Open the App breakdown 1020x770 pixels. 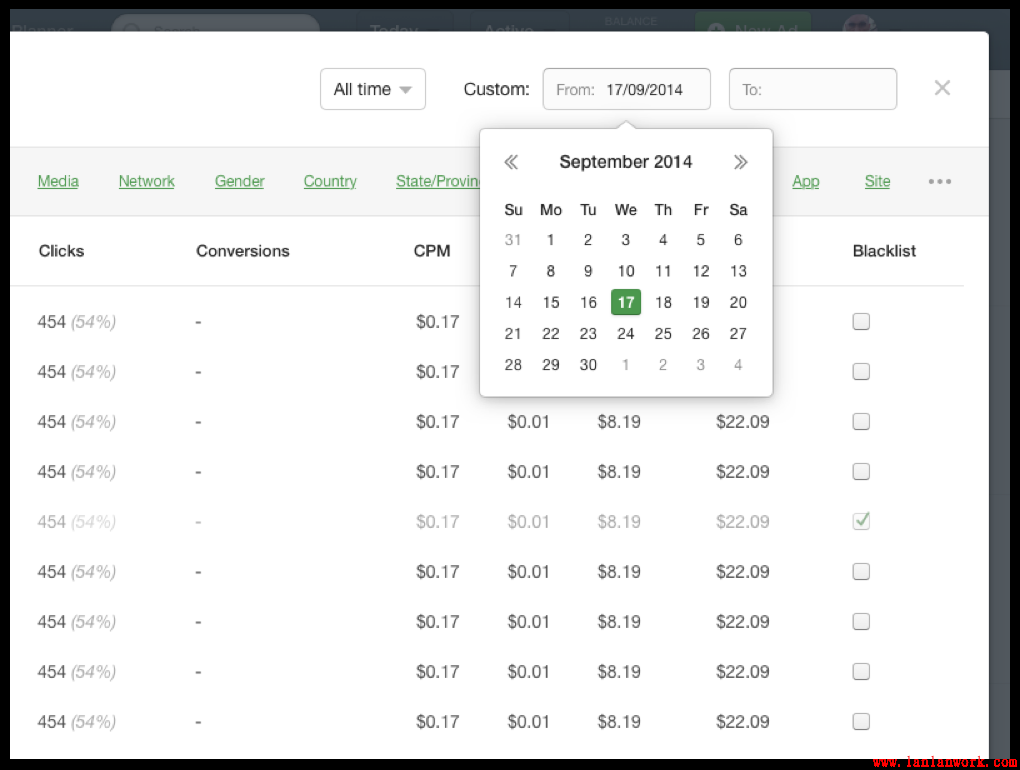point(805,181)
